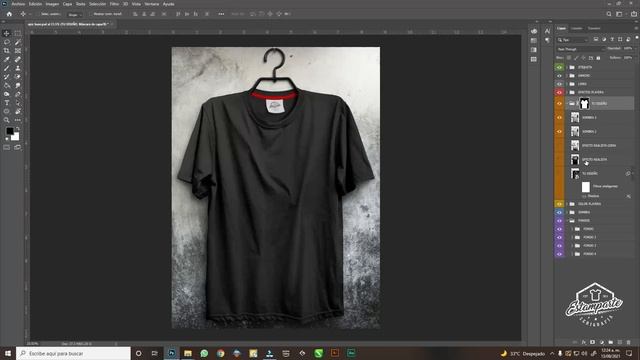The height and width of the screenshot is (360, 640).
Task: Expand the COLOR PLAYERA group
Action: click(567, 204)
